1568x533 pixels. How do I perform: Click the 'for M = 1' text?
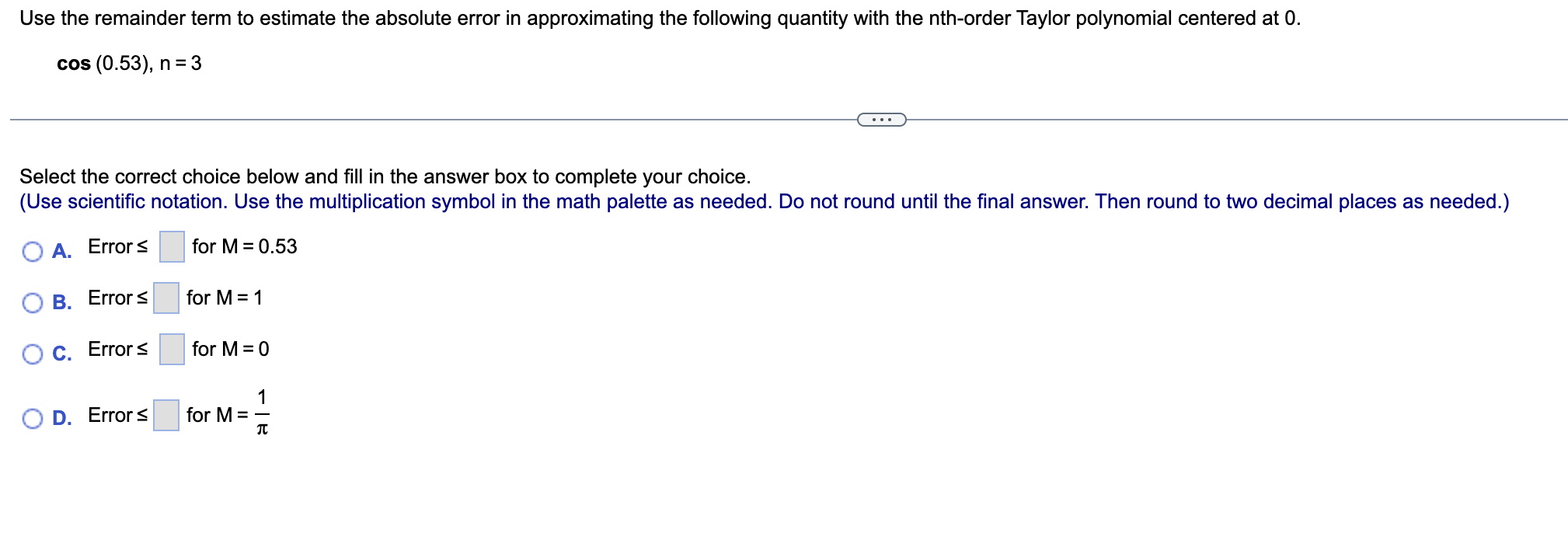point(225,298)
